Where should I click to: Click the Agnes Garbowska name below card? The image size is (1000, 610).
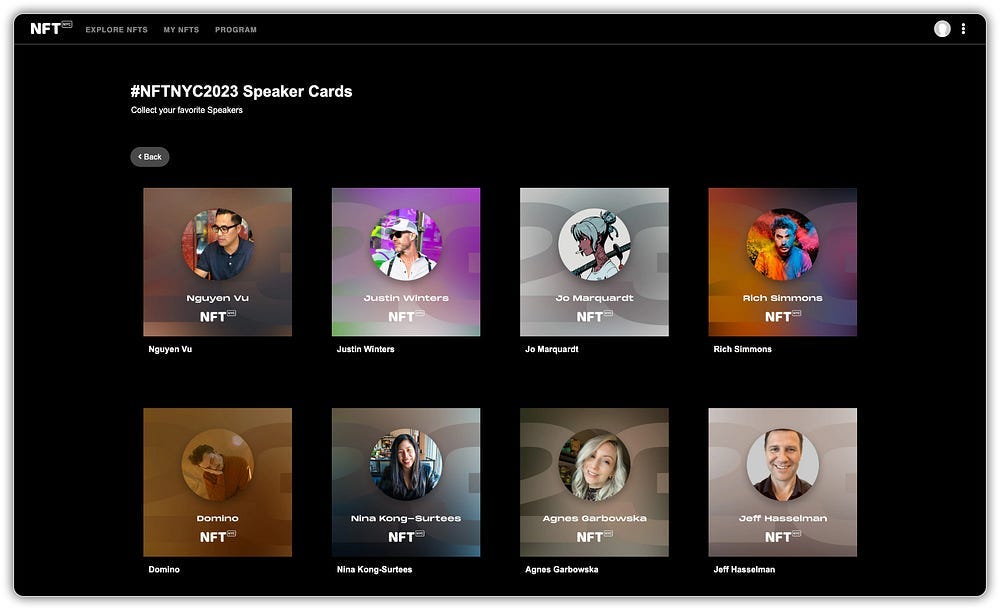click(562, 569)
